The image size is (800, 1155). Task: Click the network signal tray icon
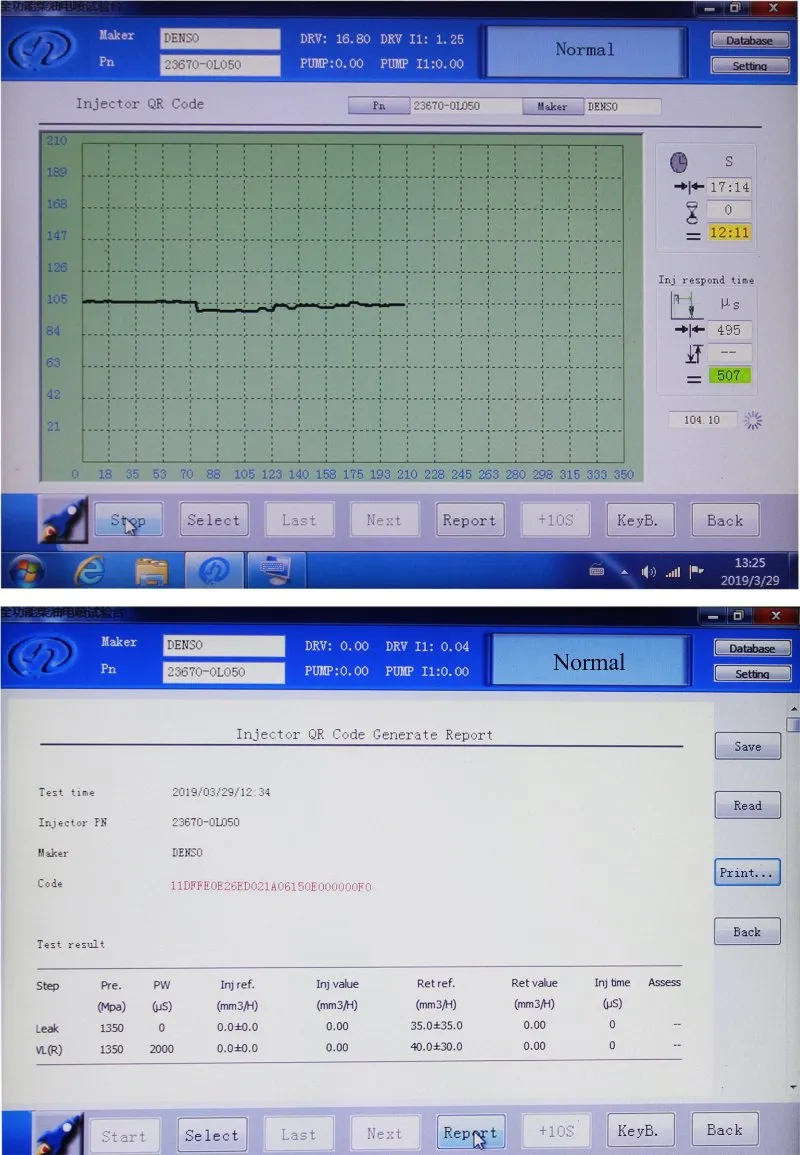point(673,572)
